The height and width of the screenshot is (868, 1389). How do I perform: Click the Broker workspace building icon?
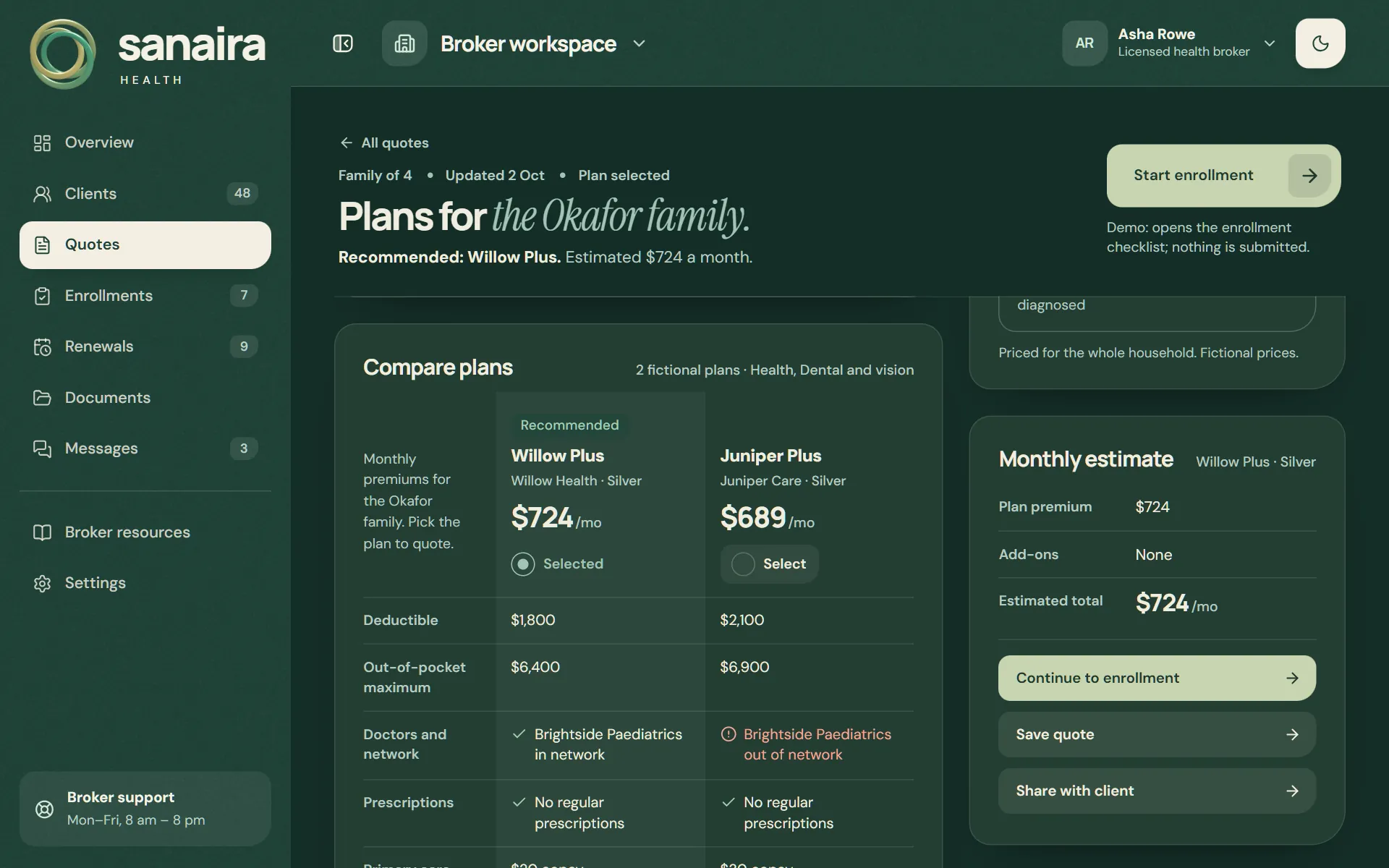coord(404,43)
